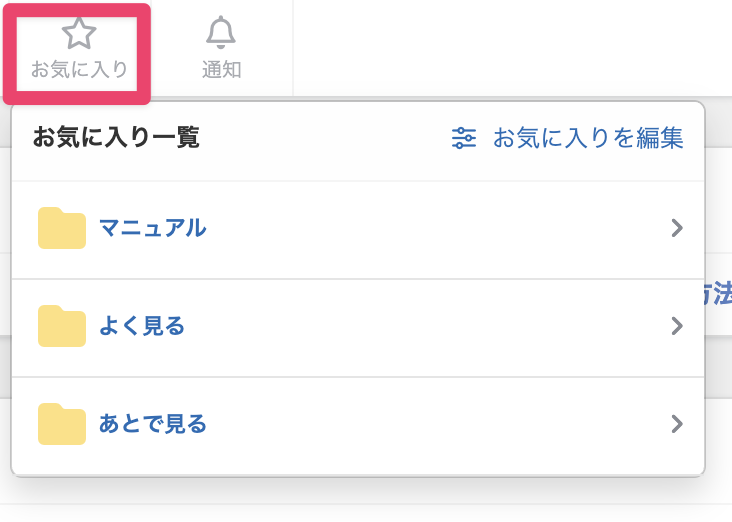Open the お気に入り tab label
The width and height of the screenshot is (732, 522).
point(79,70)
